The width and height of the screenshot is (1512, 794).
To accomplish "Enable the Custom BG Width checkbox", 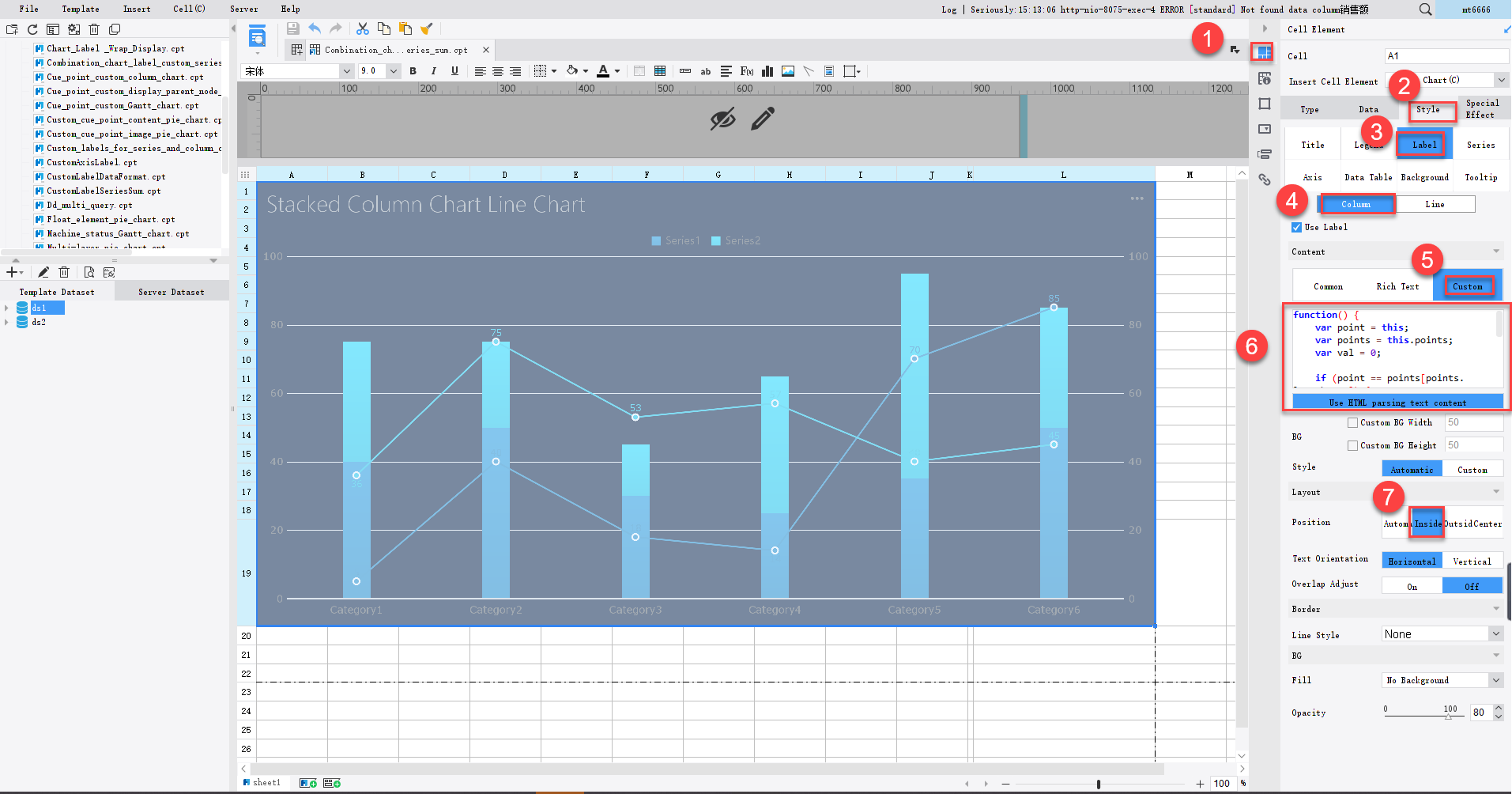I will [x=1353, y=422].
